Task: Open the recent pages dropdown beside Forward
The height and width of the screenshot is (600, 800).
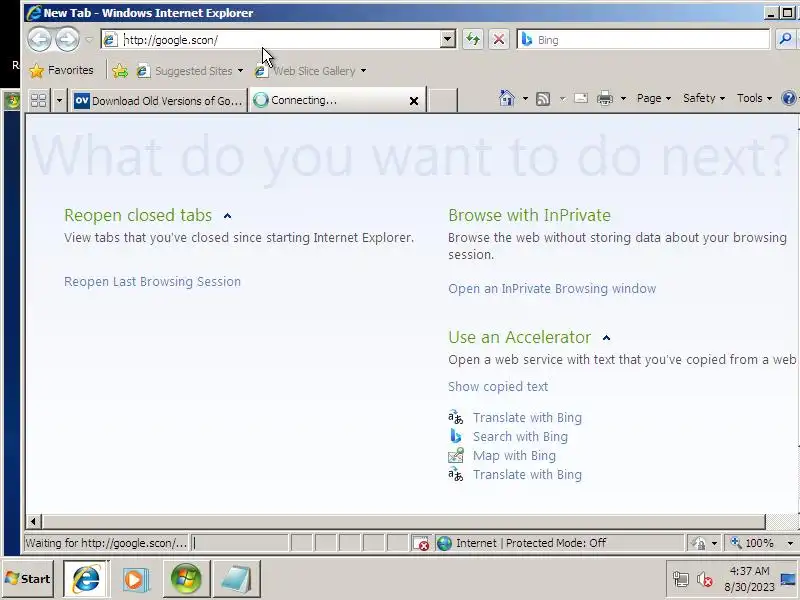Action: (x=89, y=40)
